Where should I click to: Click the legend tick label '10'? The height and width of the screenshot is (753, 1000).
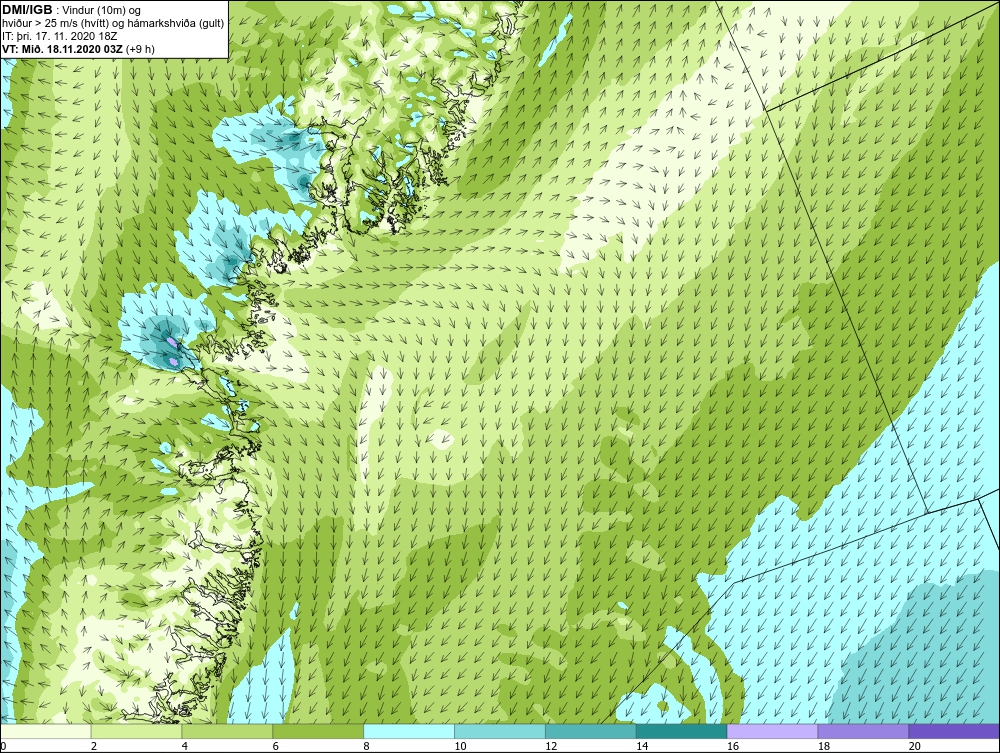click(460, 746)
